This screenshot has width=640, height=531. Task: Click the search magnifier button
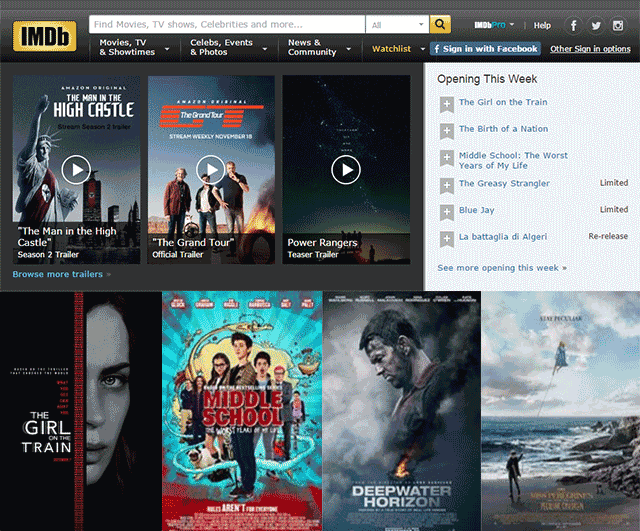click(440, 24)
